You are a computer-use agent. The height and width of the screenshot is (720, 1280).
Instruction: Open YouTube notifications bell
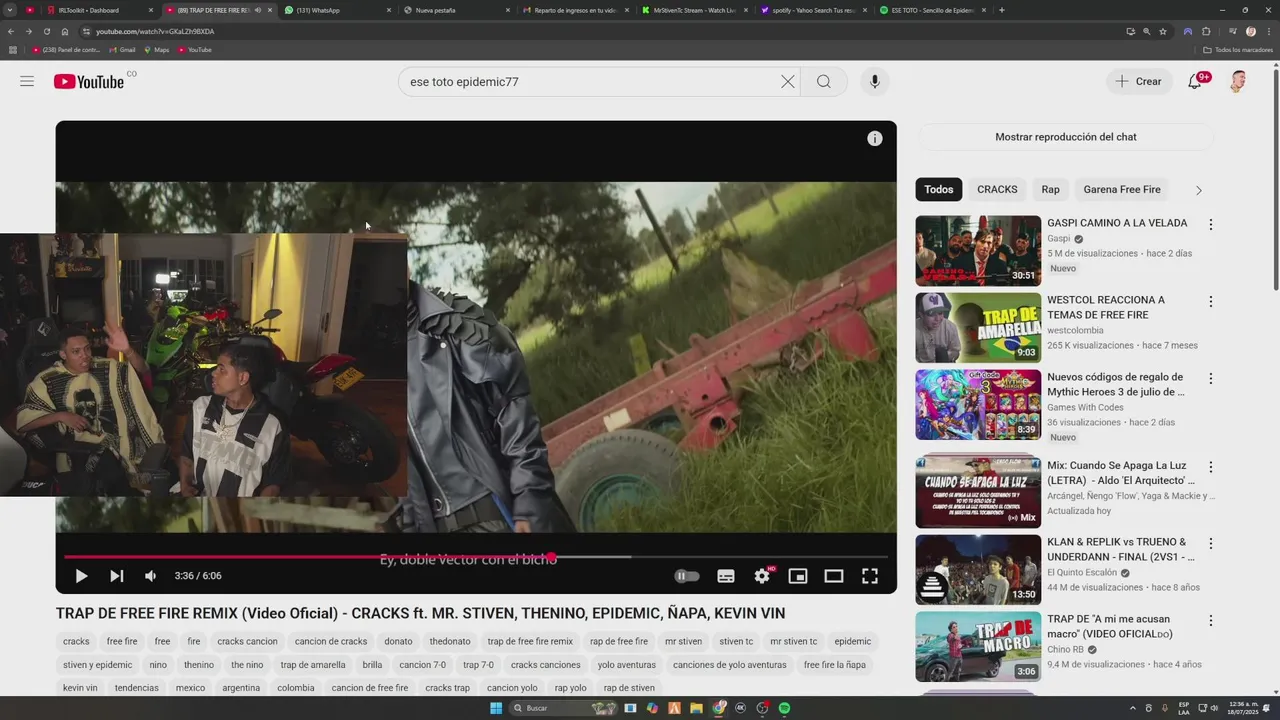pos(1195,82)
